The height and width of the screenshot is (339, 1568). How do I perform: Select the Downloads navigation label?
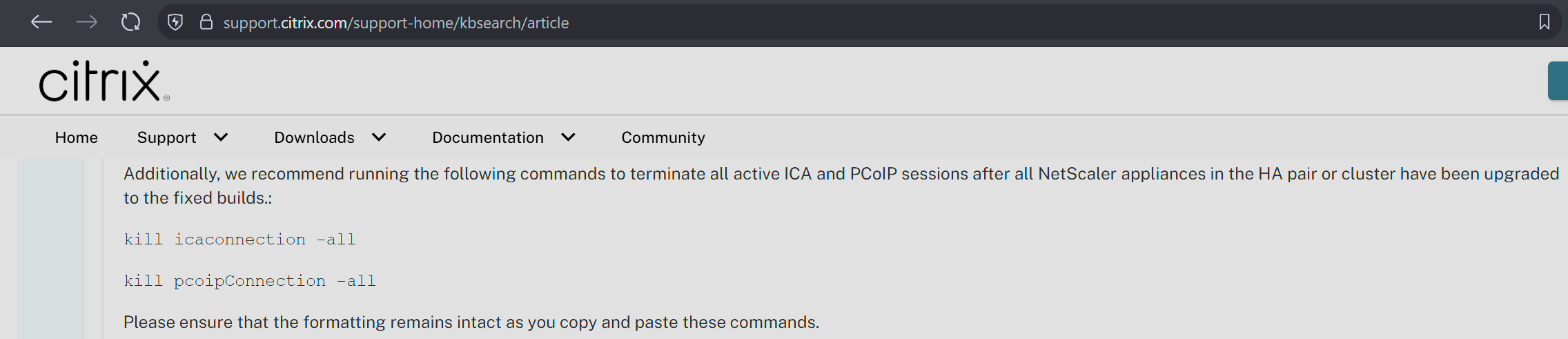point(314,137)
